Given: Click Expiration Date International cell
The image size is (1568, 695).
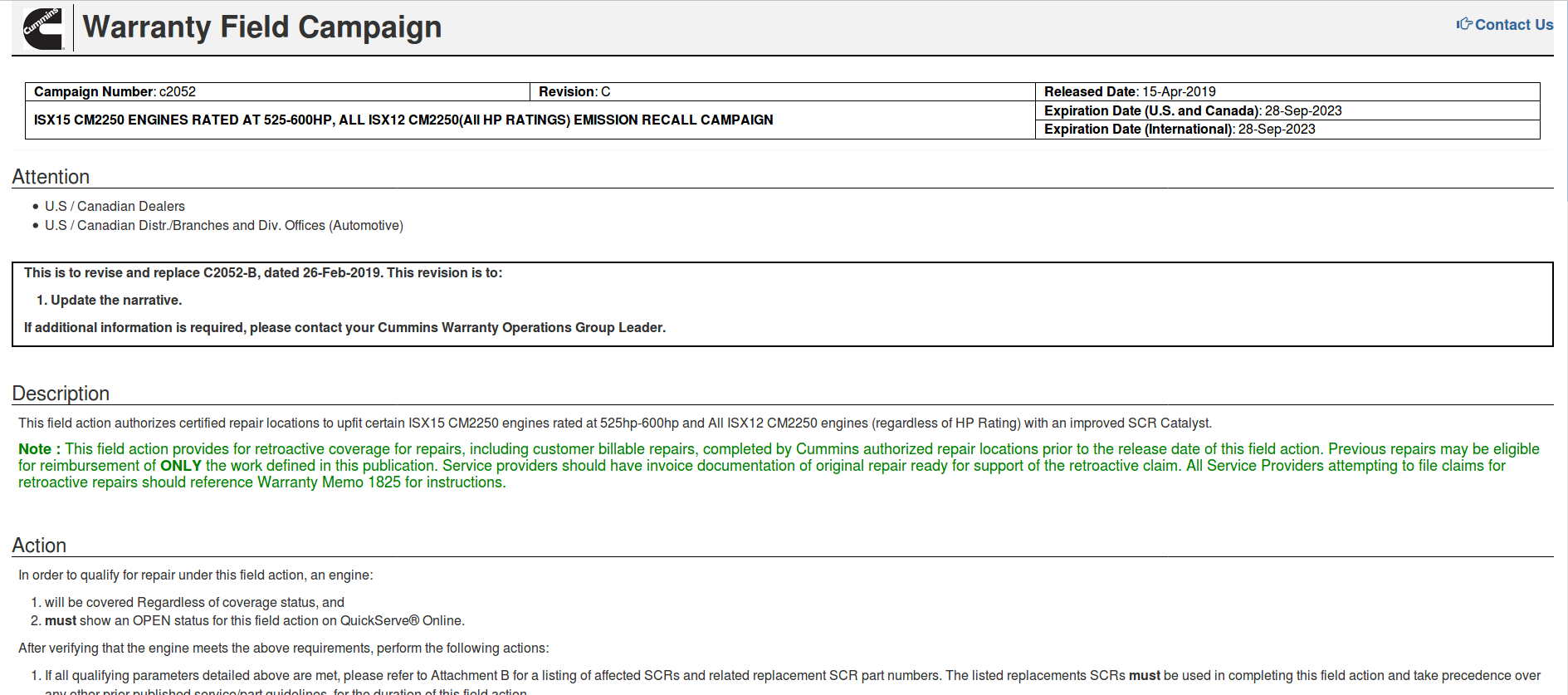Looking at the screenshot, I should 1287,130.
